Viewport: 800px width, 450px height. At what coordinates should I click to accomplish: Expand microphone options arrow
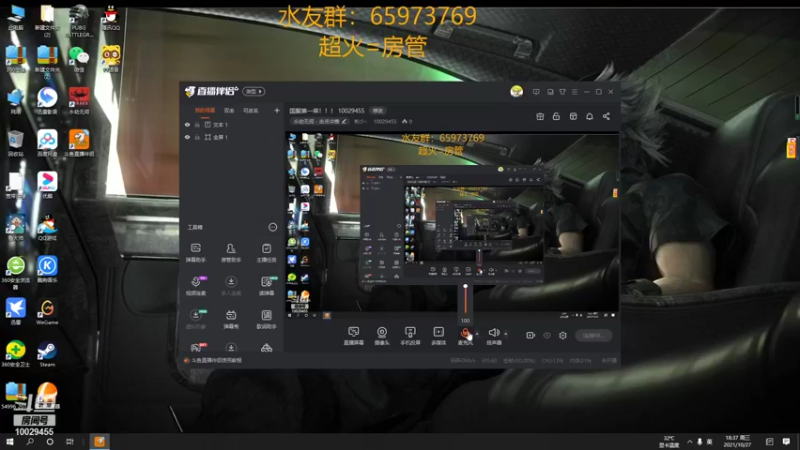(477, 334)
